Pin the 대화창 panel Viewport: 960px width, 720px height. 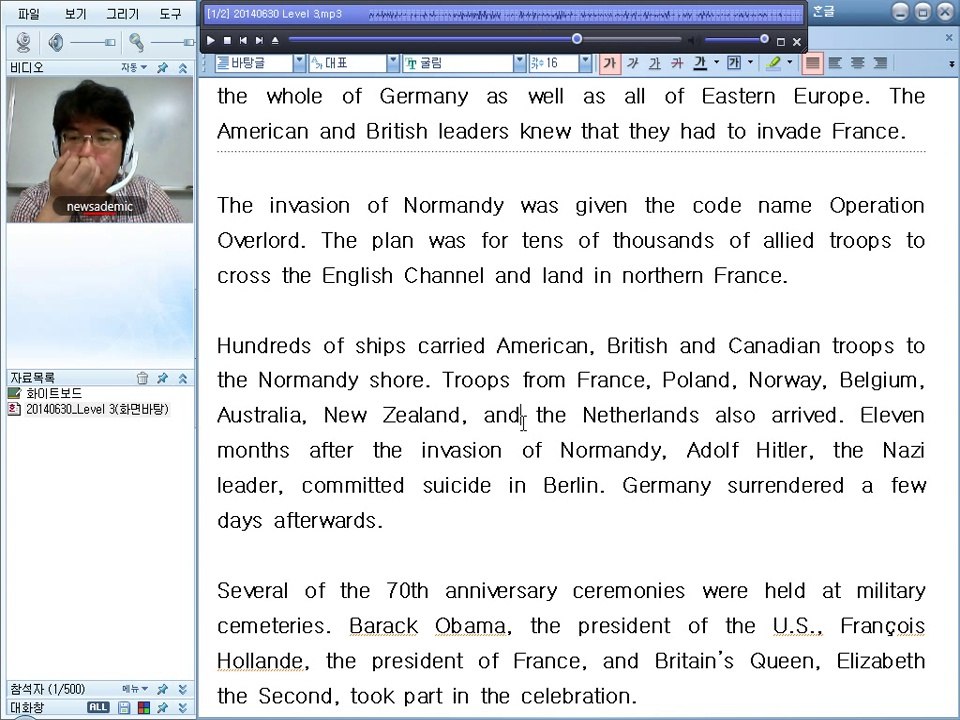point(162,708)
